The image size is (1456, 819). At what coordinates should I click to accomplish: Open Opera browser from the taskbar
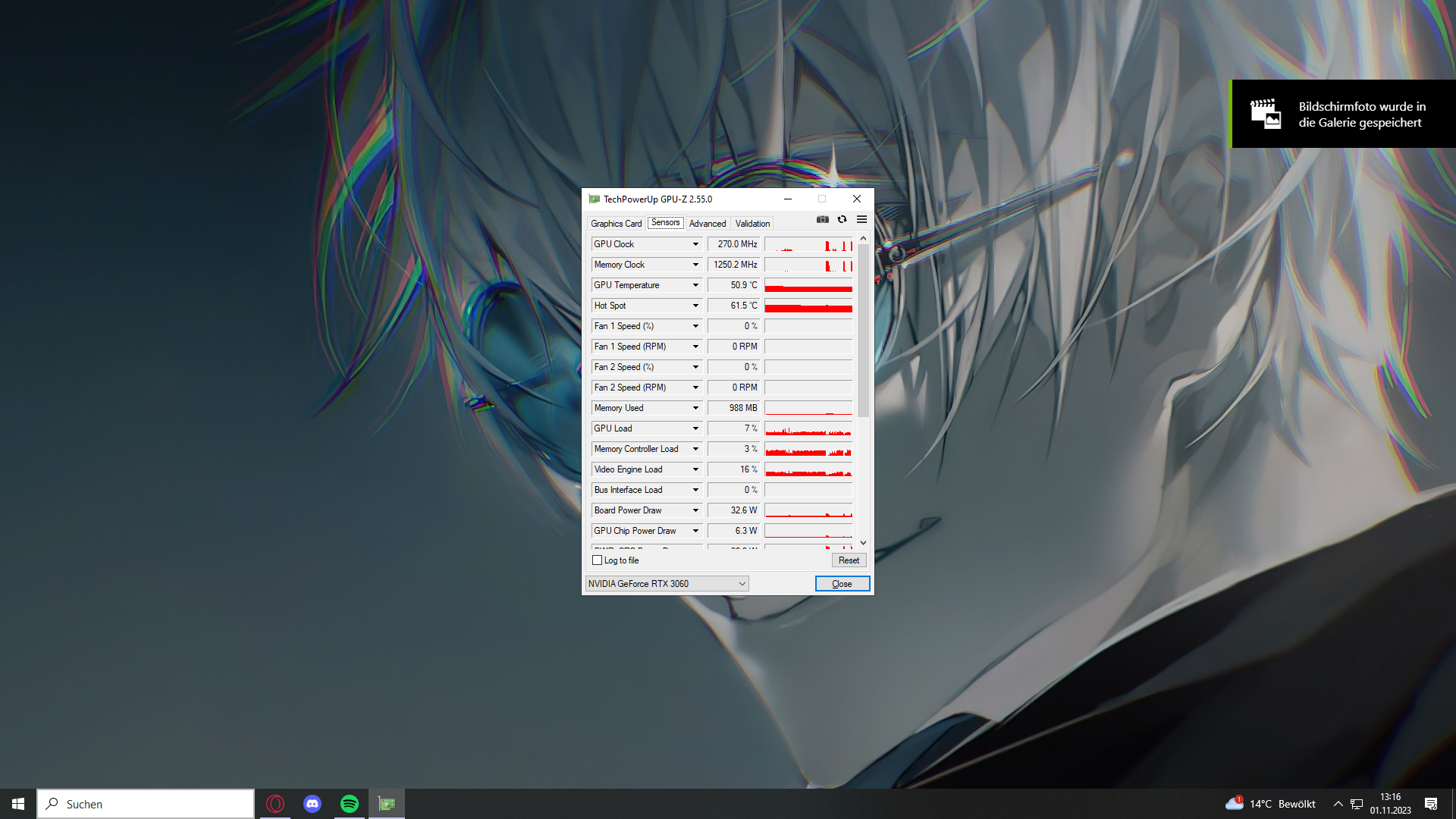click(x=275, y=804)
